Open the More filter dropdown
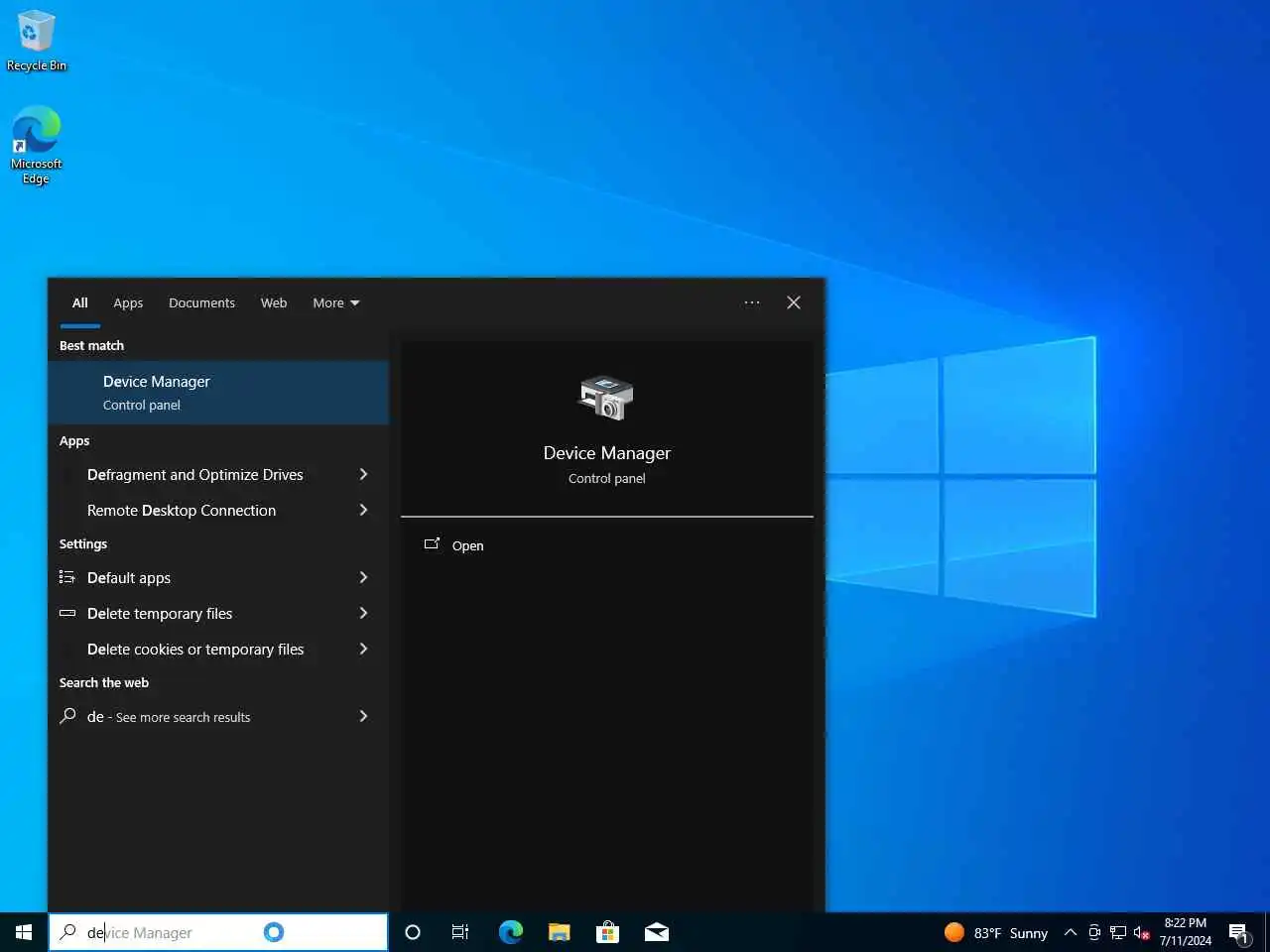This screenshot has width=1270, height=952. pos(336,302)
